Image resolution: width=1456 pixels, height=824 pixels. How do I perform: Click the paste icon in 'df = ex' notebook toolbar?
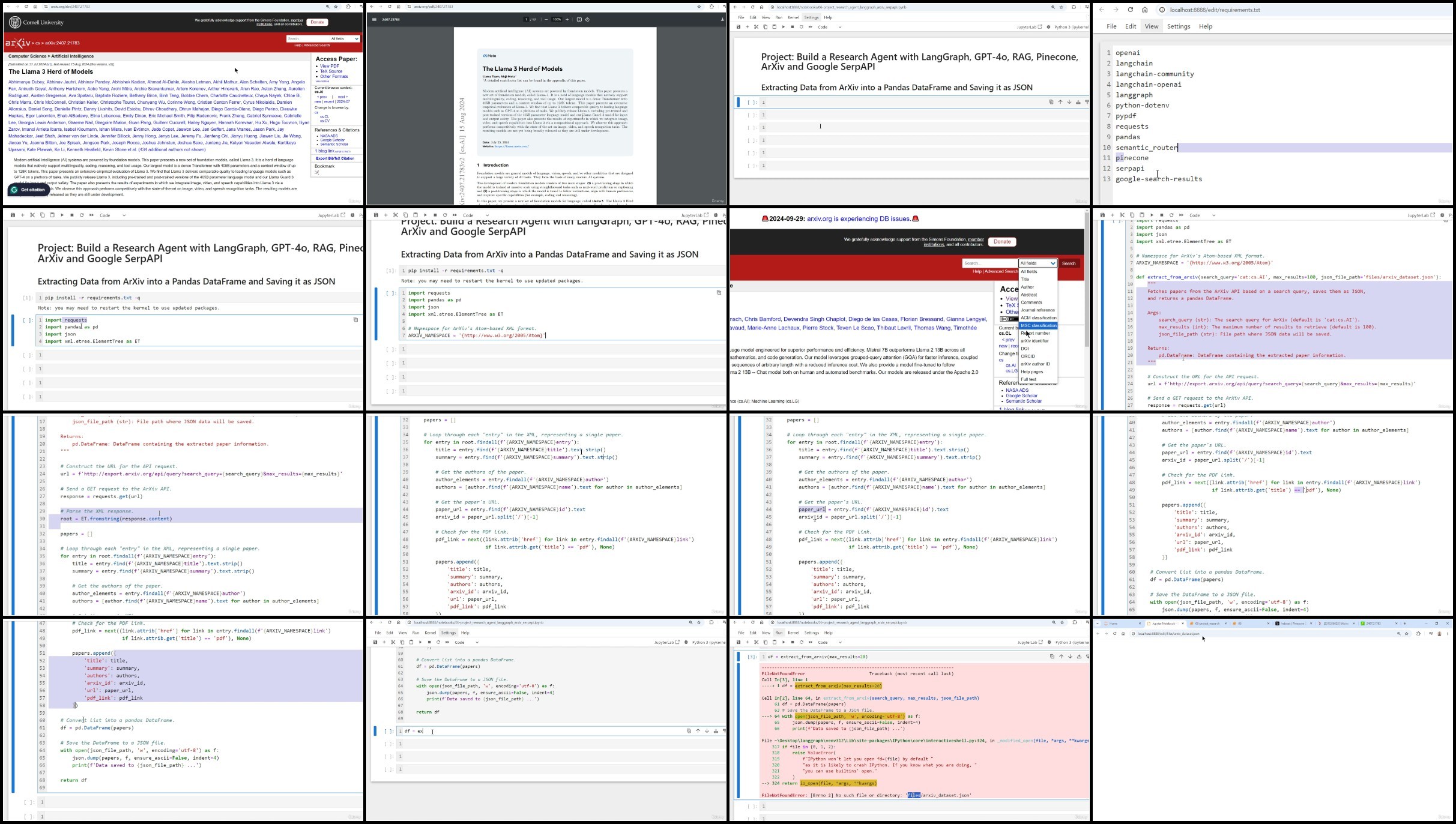411,642
